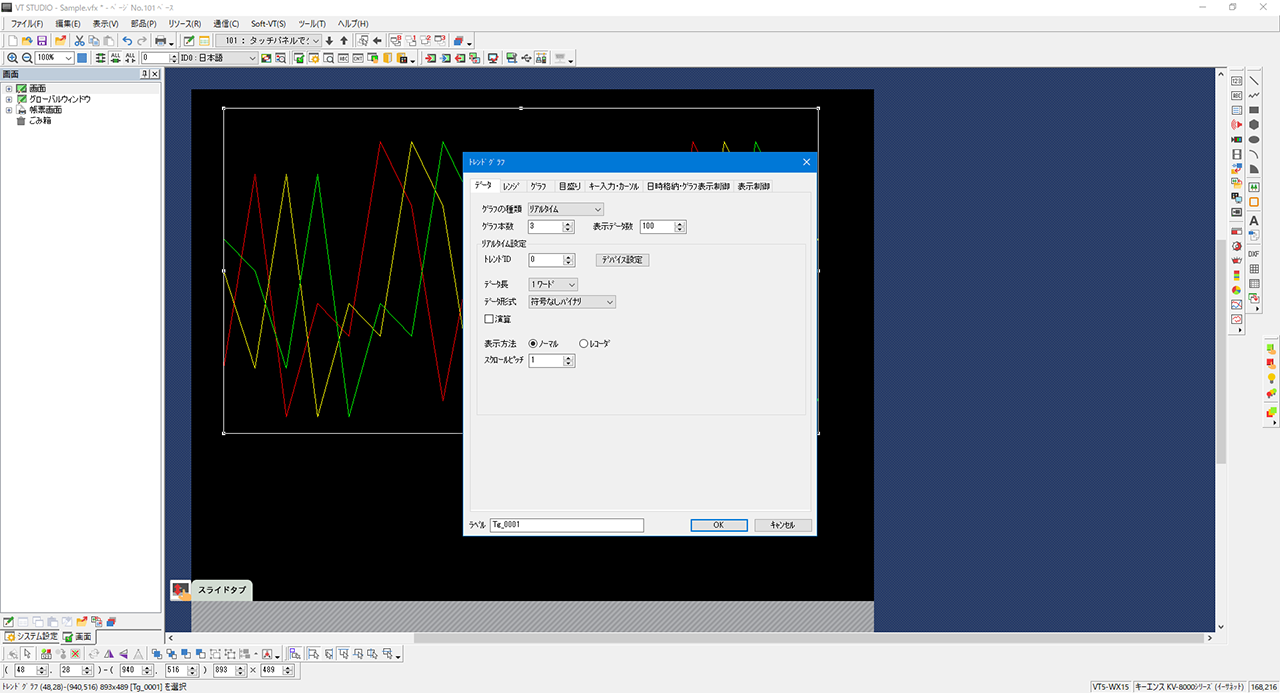Click the キャンセル button
Image resolution: width=1280 pixels, height=694 pixels.
tap(783, 525)
